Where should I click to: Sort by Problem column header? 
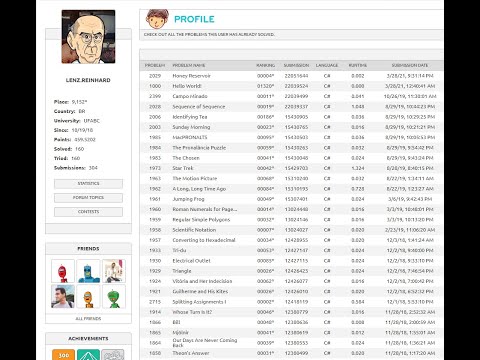tap(155, 65)
